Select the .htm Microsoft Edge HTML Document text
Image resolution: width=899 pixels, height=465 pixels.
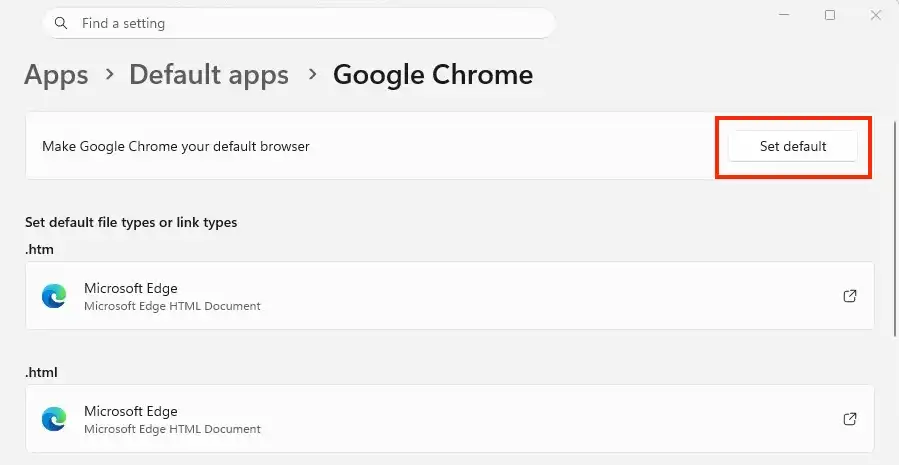pyautogui.click(x=172, y=306)
